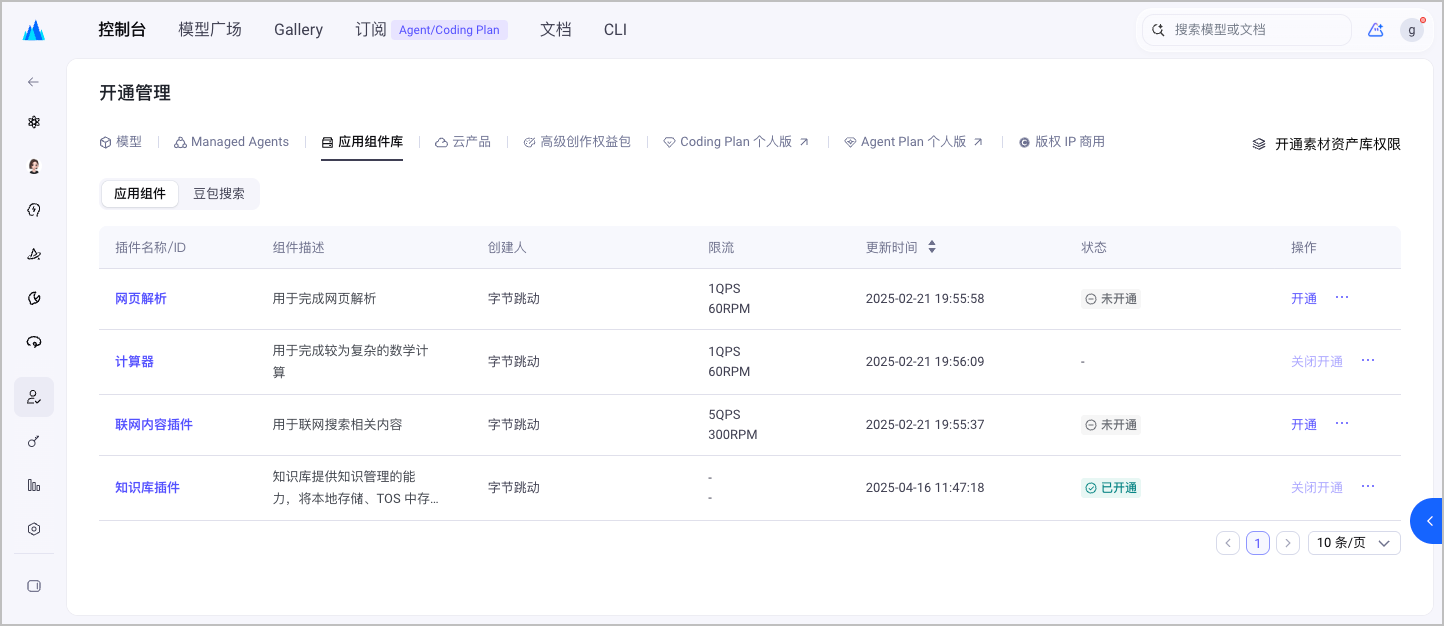Go to the previous page arrow
This screenshot has width=1444, height=626.
point(1228,543)
